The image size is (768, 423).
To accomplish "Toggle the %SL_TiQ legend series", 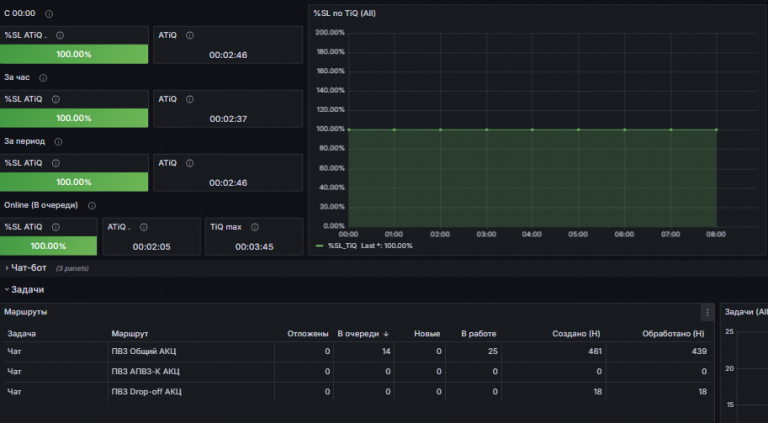I will (x=342, y=246).
